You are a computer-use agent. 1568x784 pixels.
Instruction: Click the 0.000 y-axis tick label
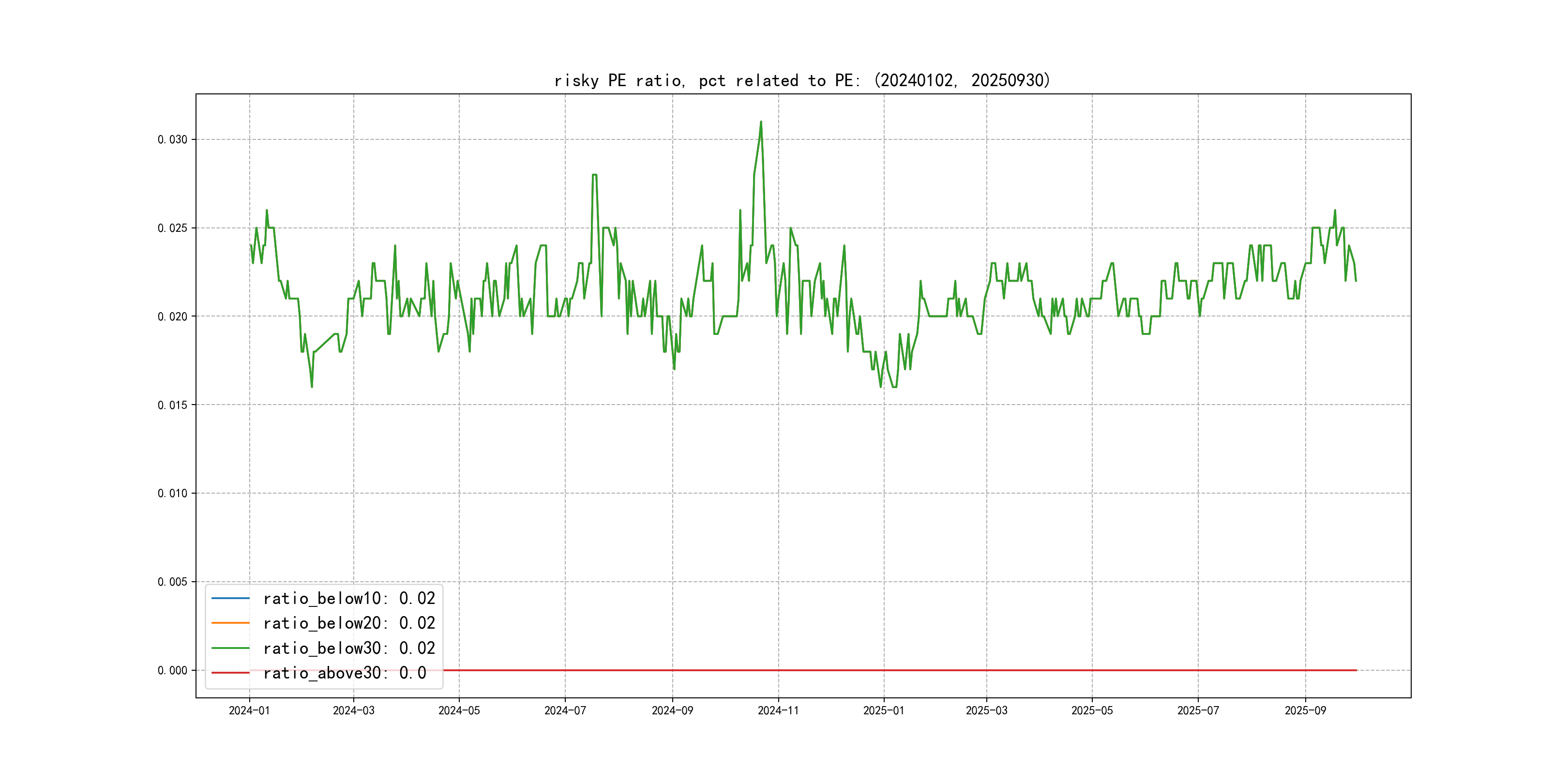tap(172, 670)
